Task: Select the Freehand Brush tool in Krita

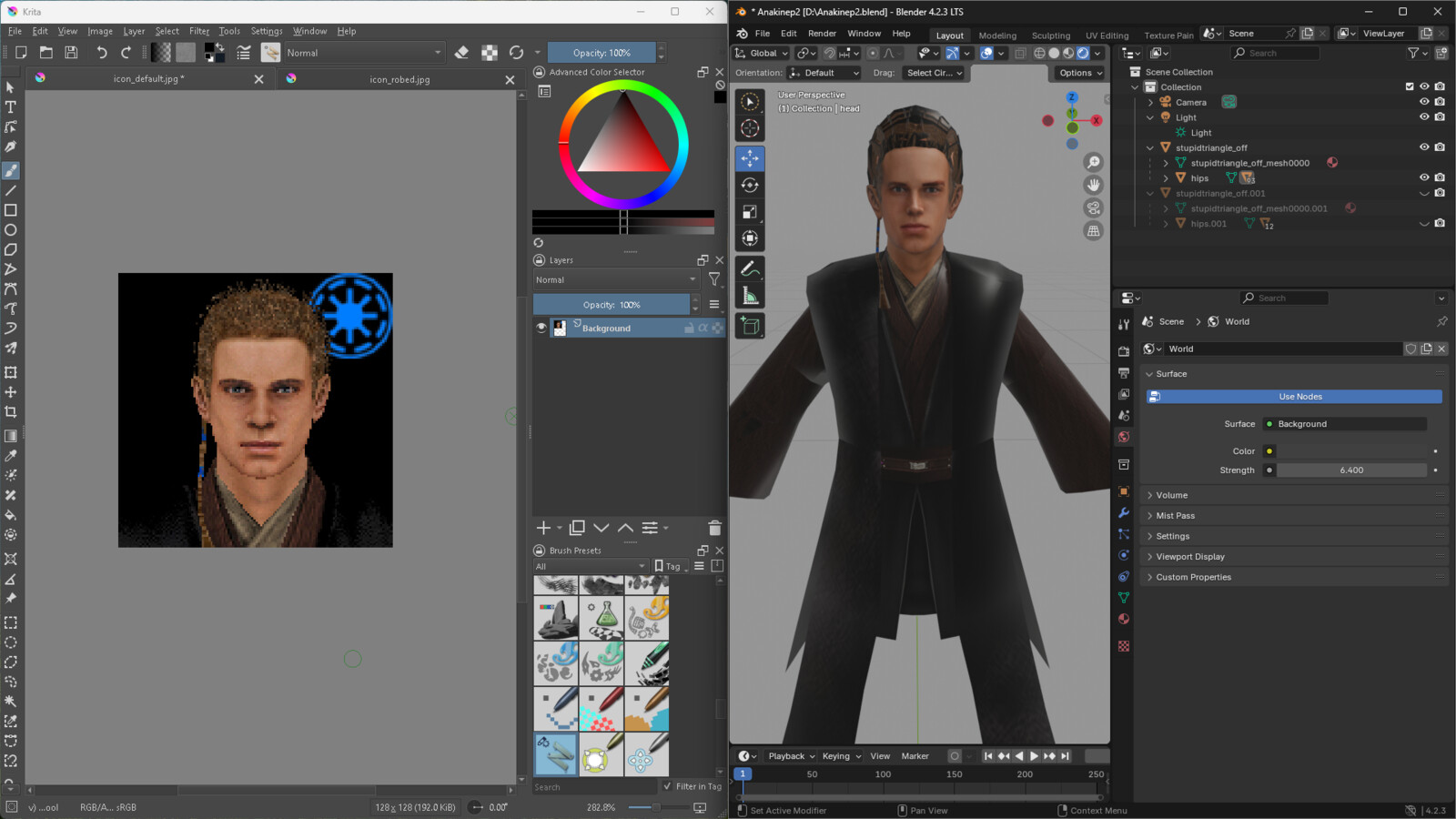Action: tap(11, 171)
